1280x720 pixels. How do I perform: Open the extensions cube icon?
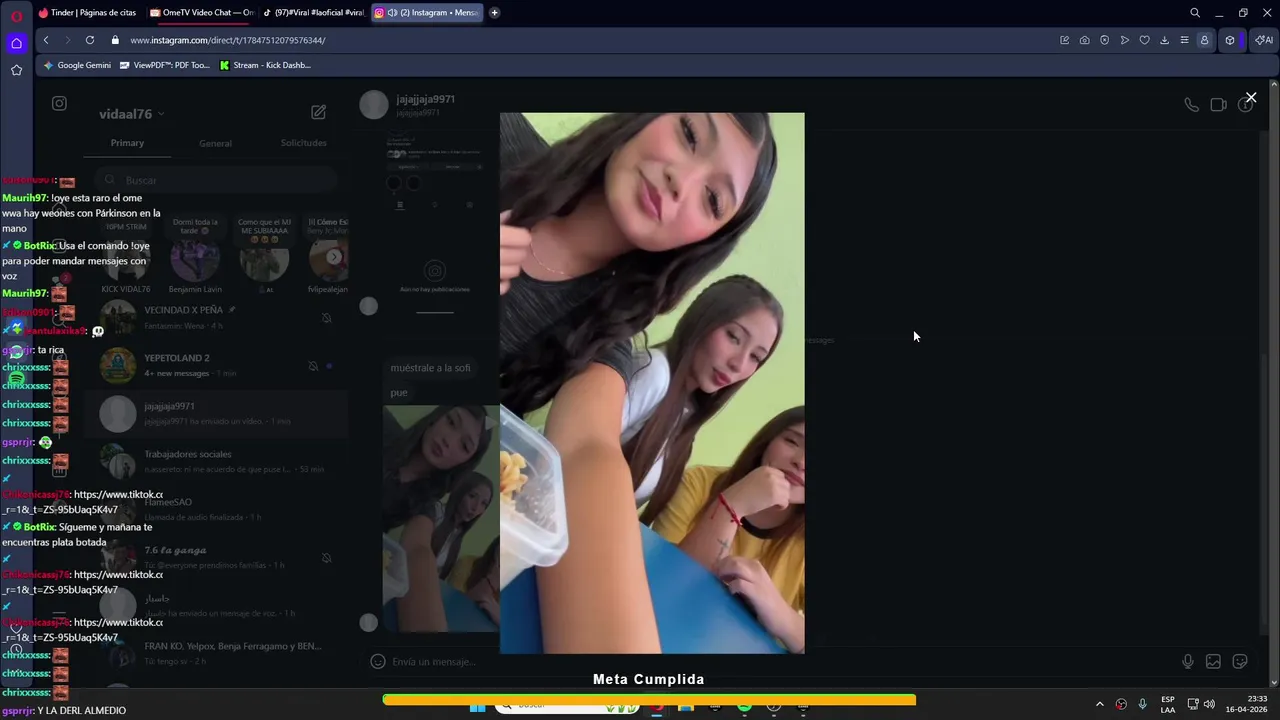click(1230, 40)
